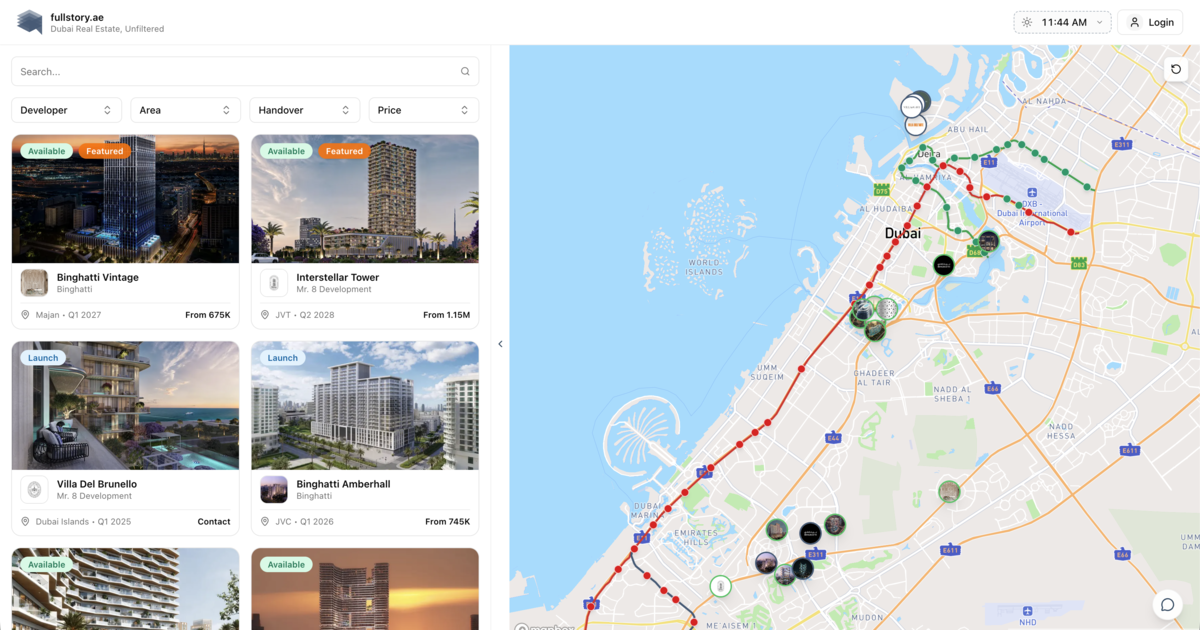Click the Villa Del Brunello title

tap(97, 484)
